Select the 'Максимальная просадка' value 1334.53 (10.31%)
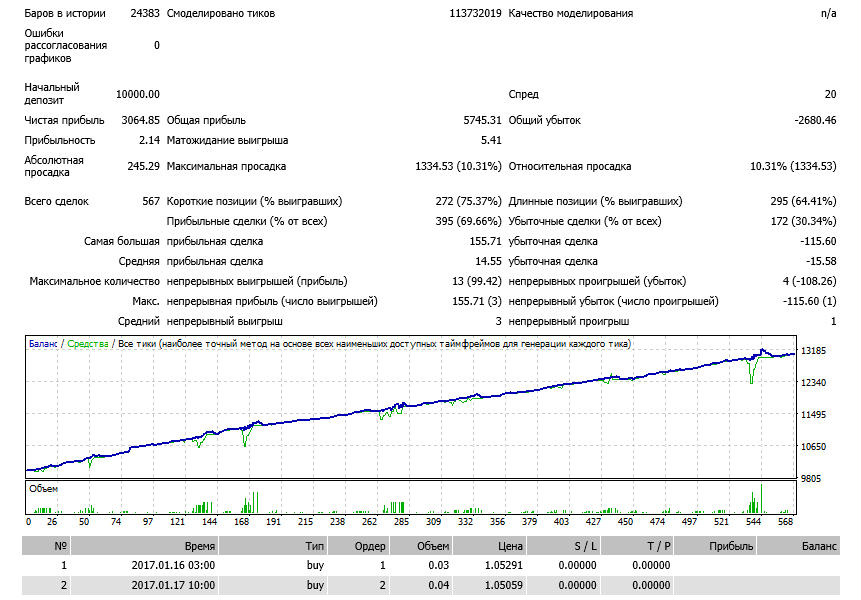Image resolution: width=861 pixels, height=600 pixels. [458, 166]
